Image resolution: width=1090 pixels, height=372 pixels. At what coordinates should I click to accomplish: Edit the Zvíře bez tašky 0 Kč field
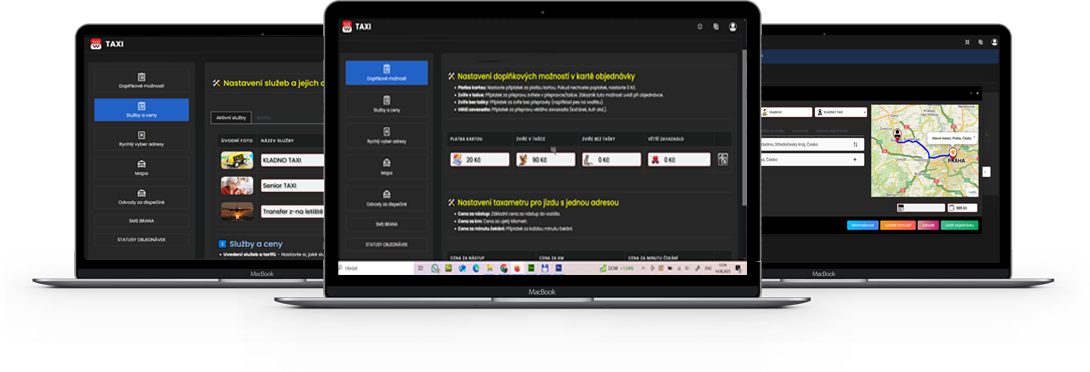coord(611,160)
